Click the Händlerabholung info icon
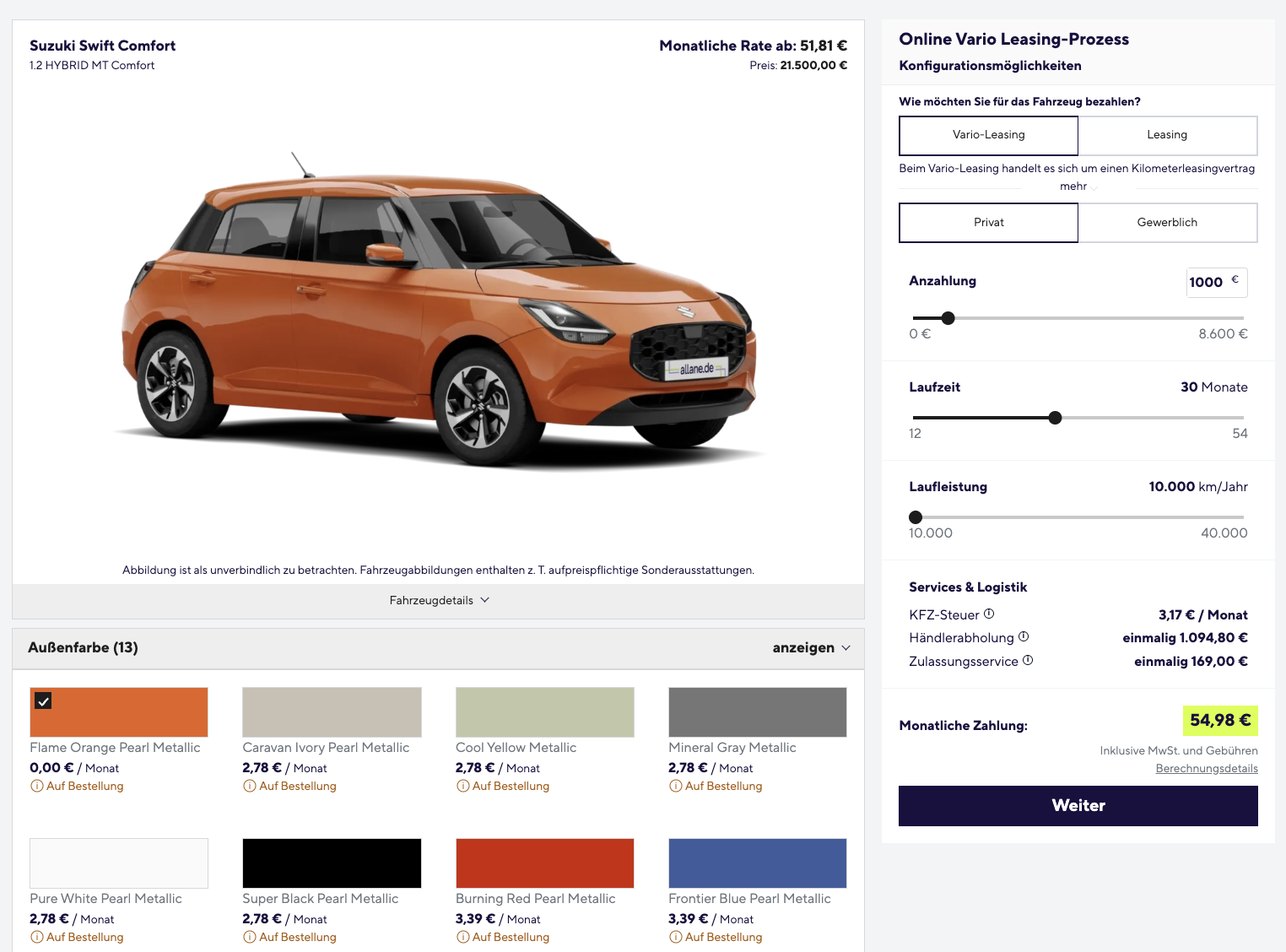This screenshot has width=1286, height=952. click(x=1024, y=637)
